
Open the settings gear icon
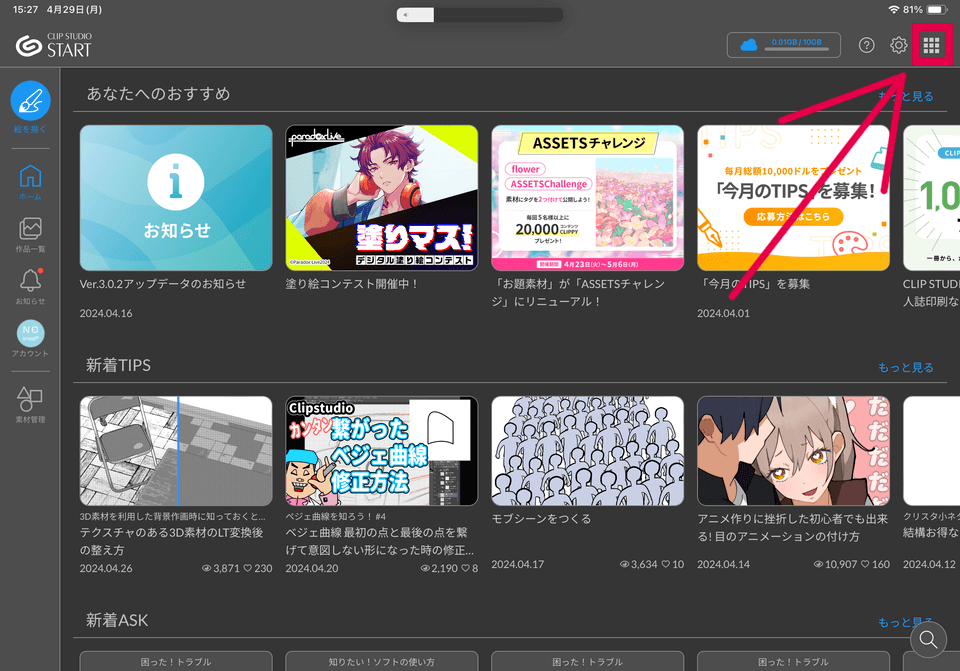[898, 45]
